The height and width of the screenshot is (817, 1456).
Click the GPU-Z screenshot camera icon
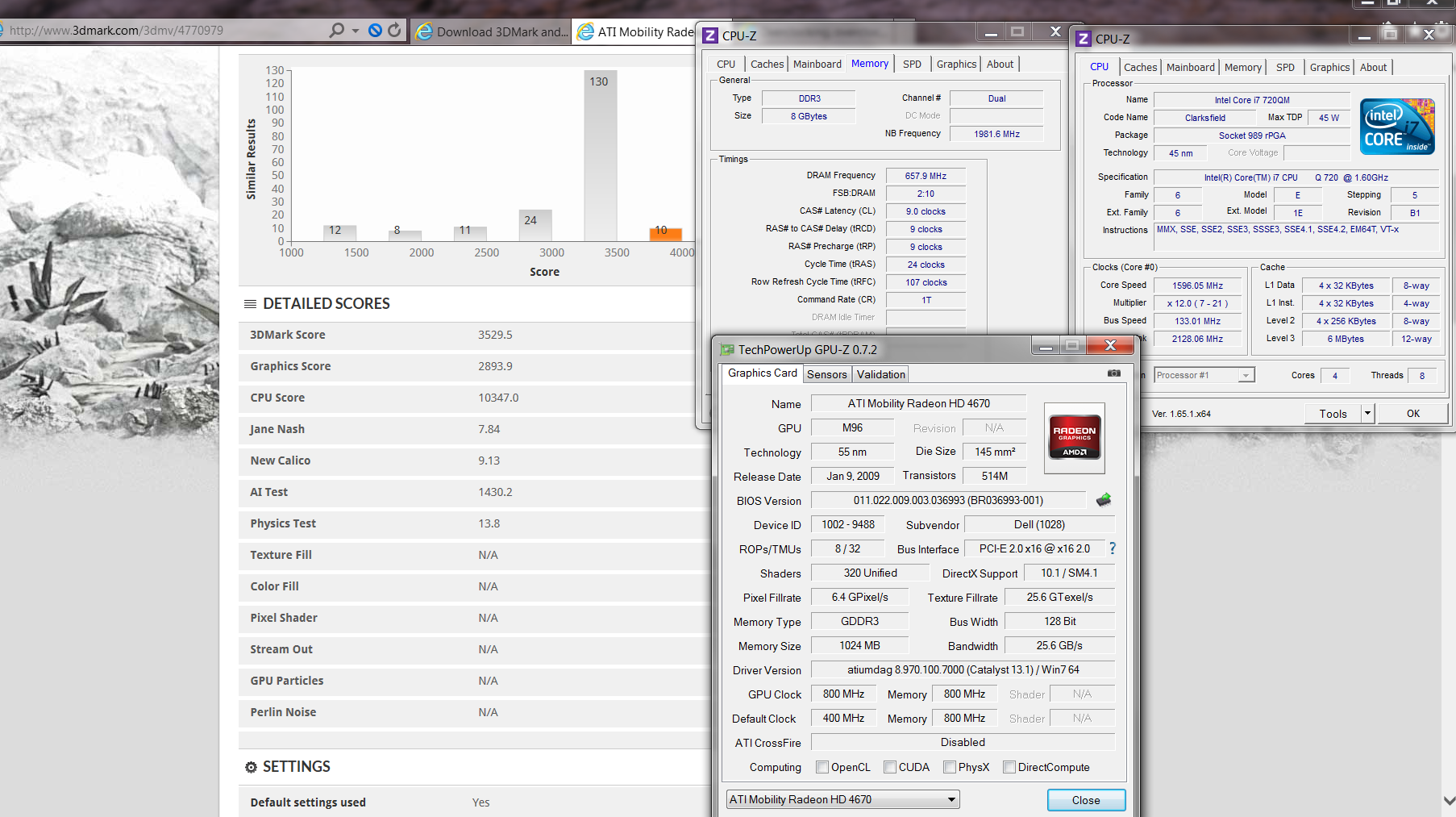pyautogui.click(x=1114, y=373)
